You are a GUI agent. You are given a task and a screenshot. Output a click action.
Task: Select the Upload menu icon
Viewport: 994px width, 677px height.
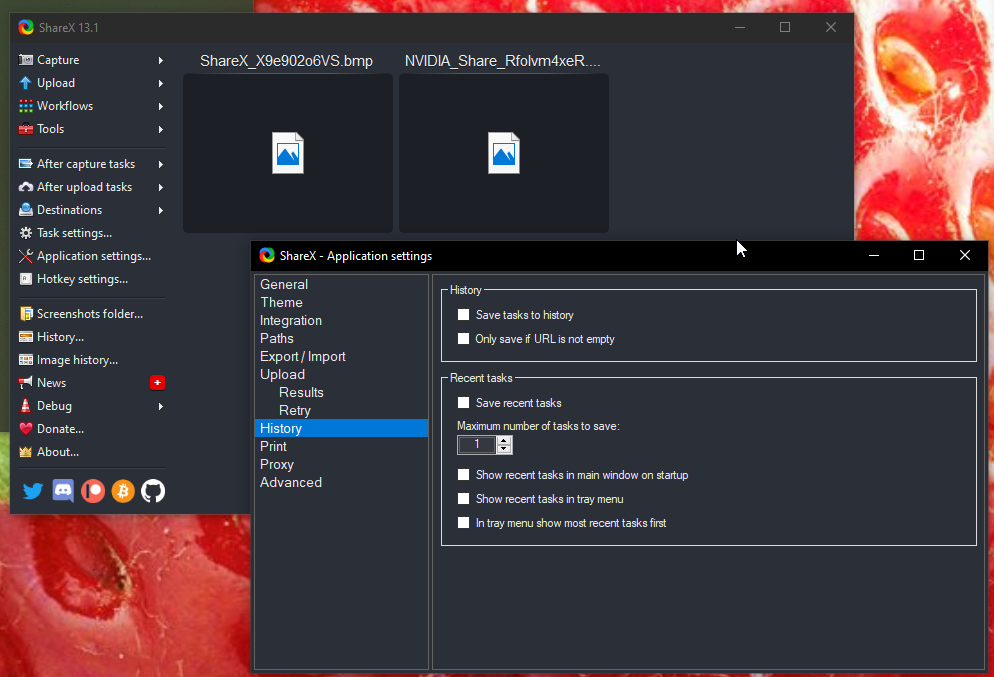point(24,82)
